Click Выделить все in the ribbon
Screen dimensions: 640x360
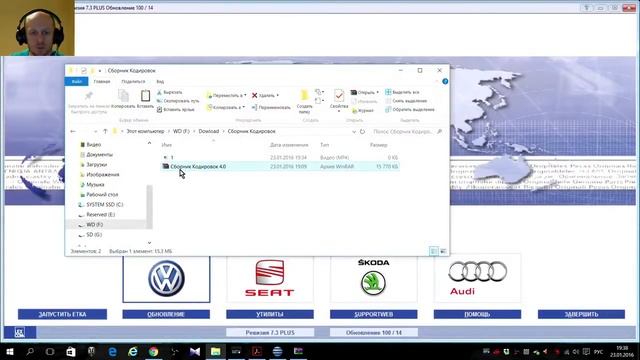(402, 92)
